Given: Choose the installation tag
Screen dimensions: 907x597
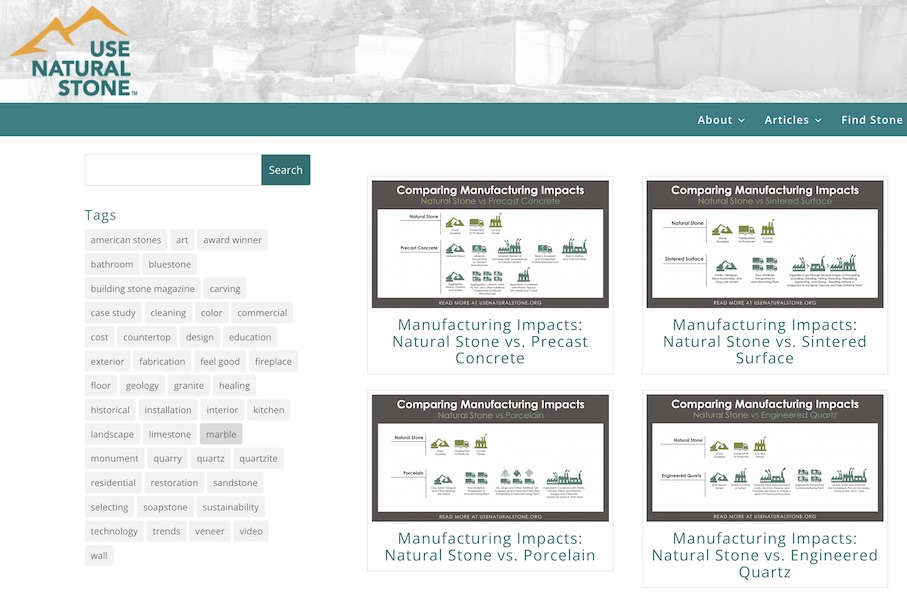Looking at the screenshot, I should (168, 410).
